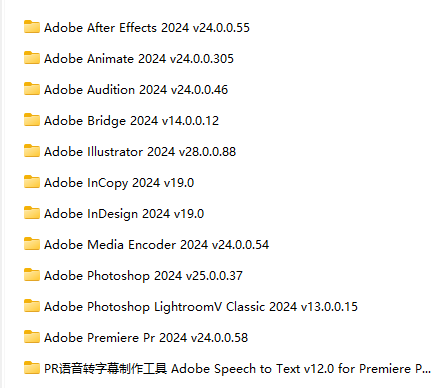The image size is (439, 388).
Task: Select the Adobe Media Encoder 2024 v24.0.0.54 name
Action: [156, 245]
